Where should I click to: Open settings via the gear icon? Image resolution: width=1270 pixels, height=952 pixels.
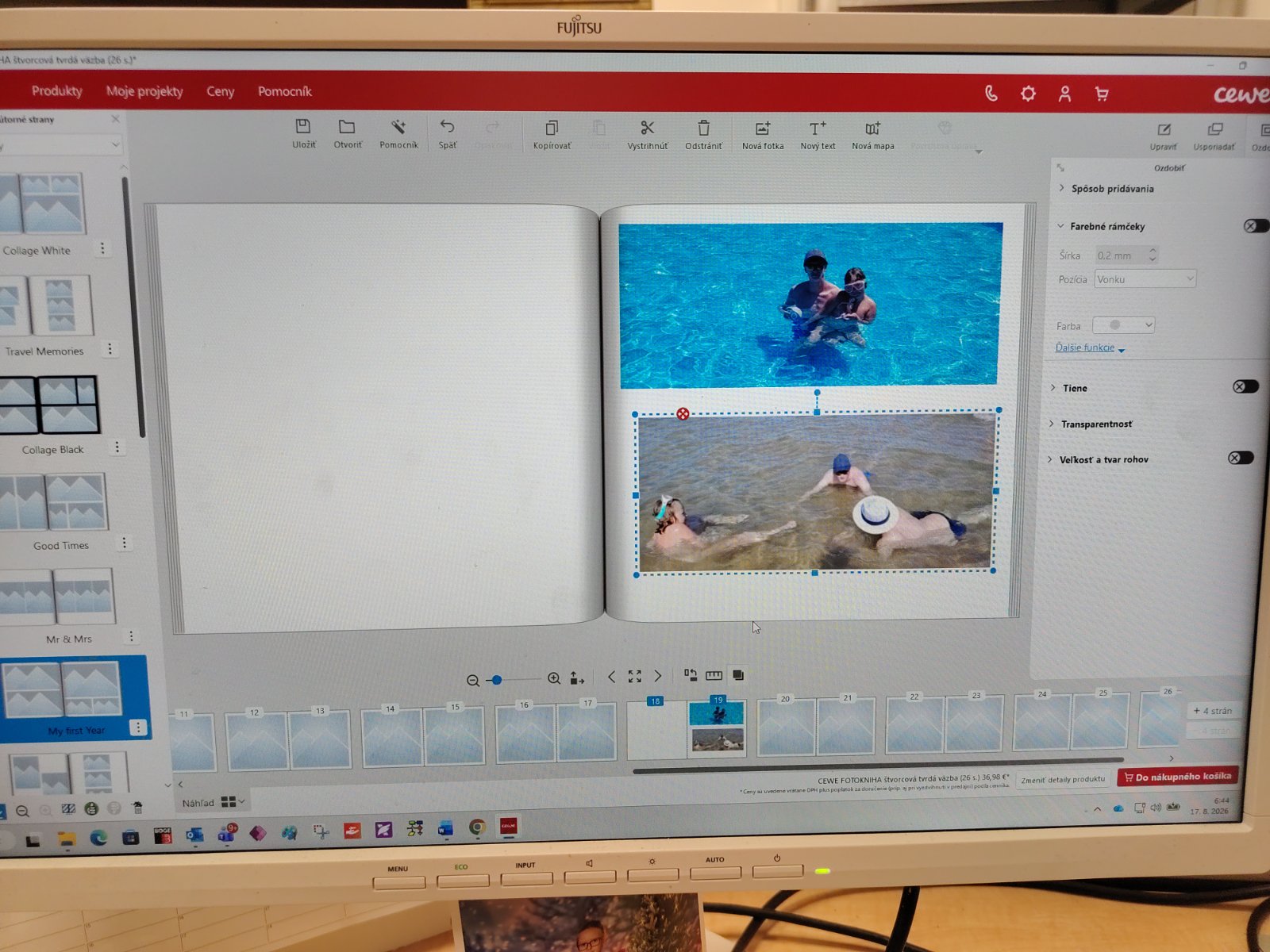[x=1028, y=94]
